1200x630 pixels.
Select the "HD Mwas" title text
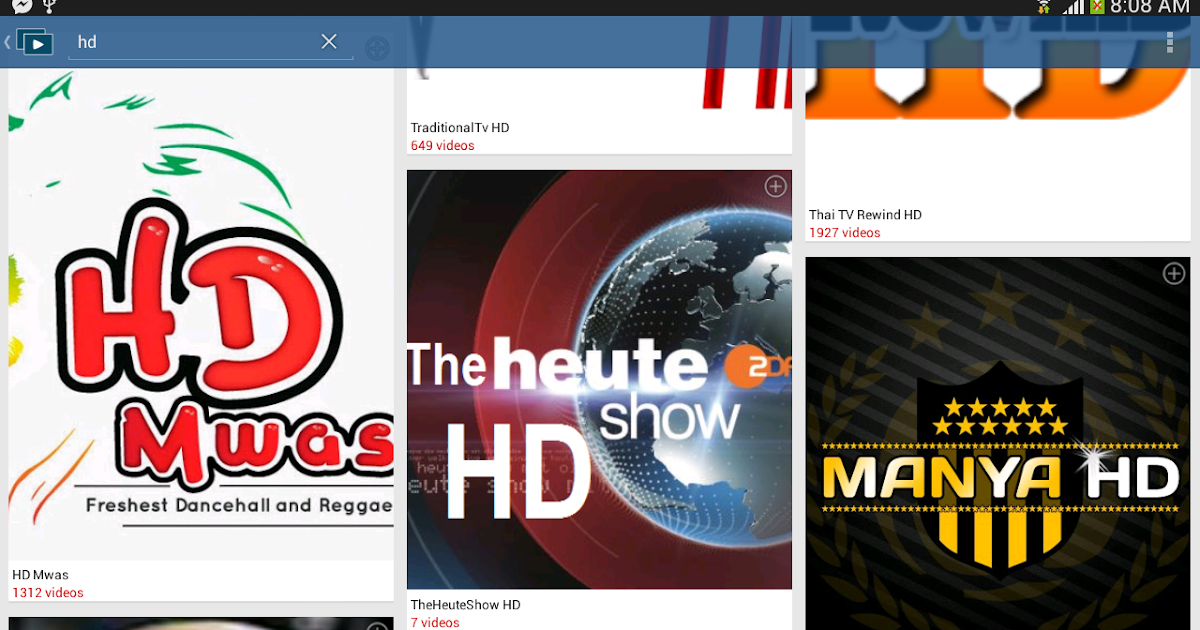40,575
